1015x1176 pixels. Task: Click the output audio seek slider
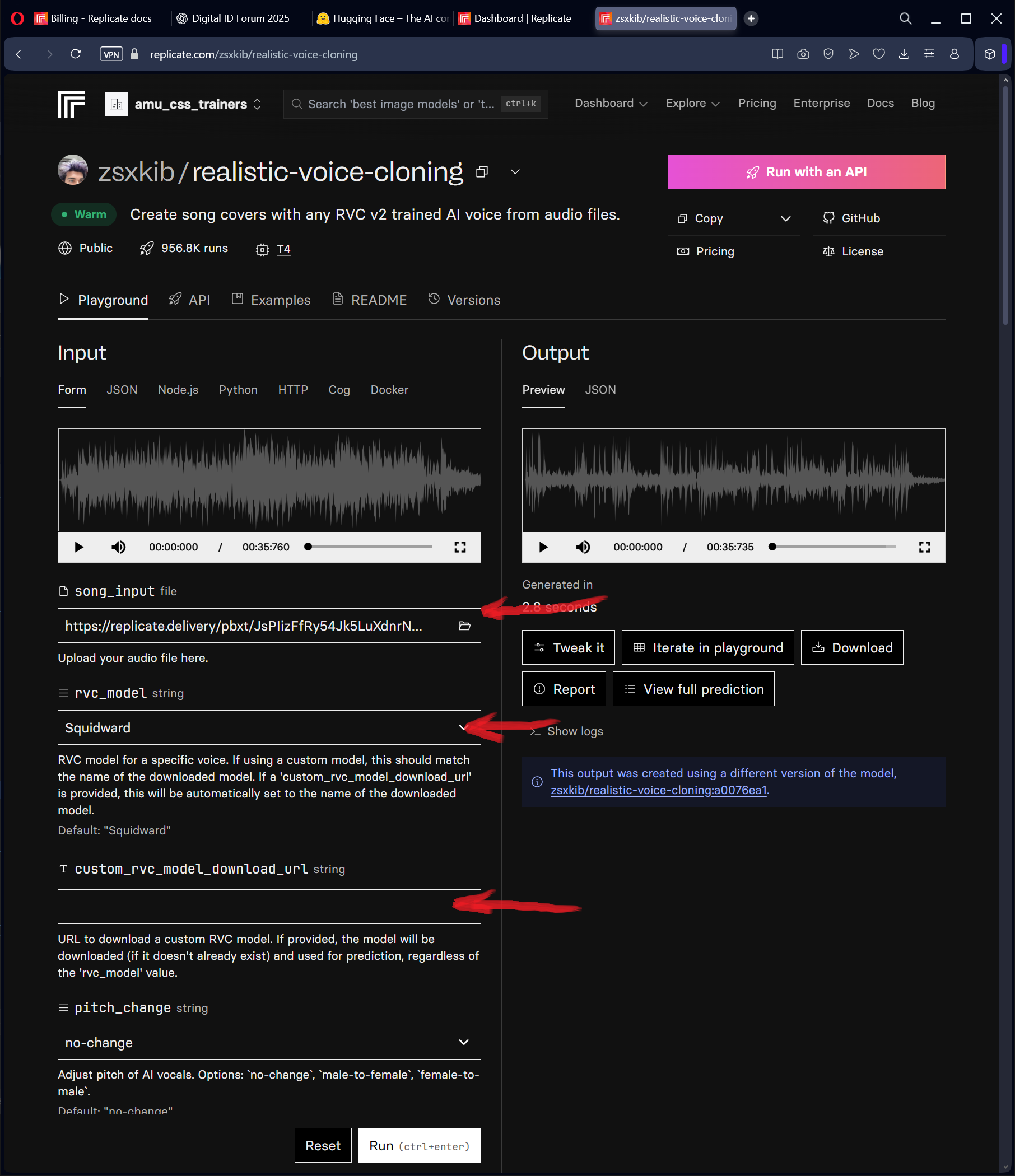[834, 547]
